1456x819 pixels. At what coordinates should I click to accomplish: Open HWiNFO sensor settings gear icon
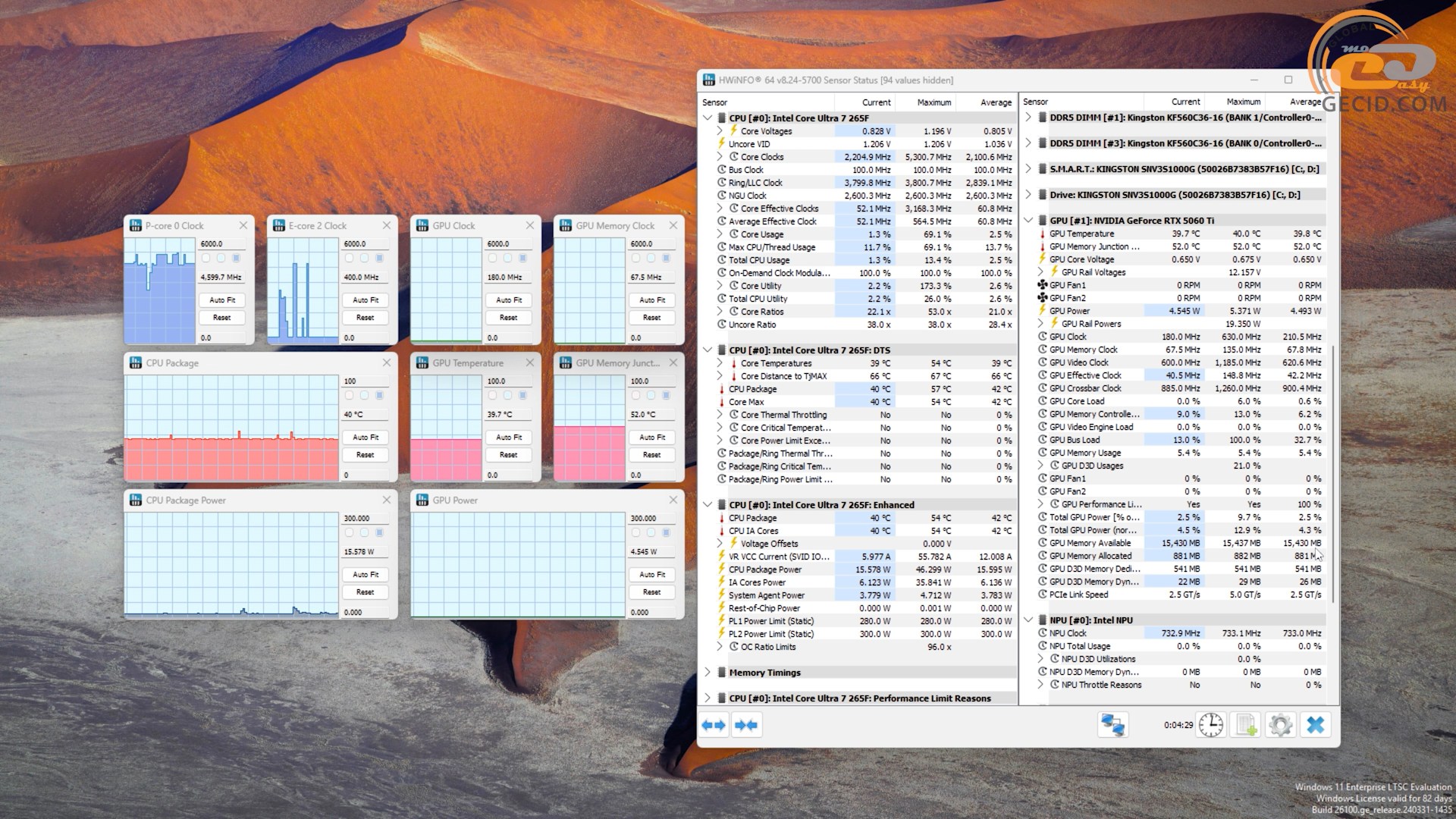click(x=1280, y=725)
